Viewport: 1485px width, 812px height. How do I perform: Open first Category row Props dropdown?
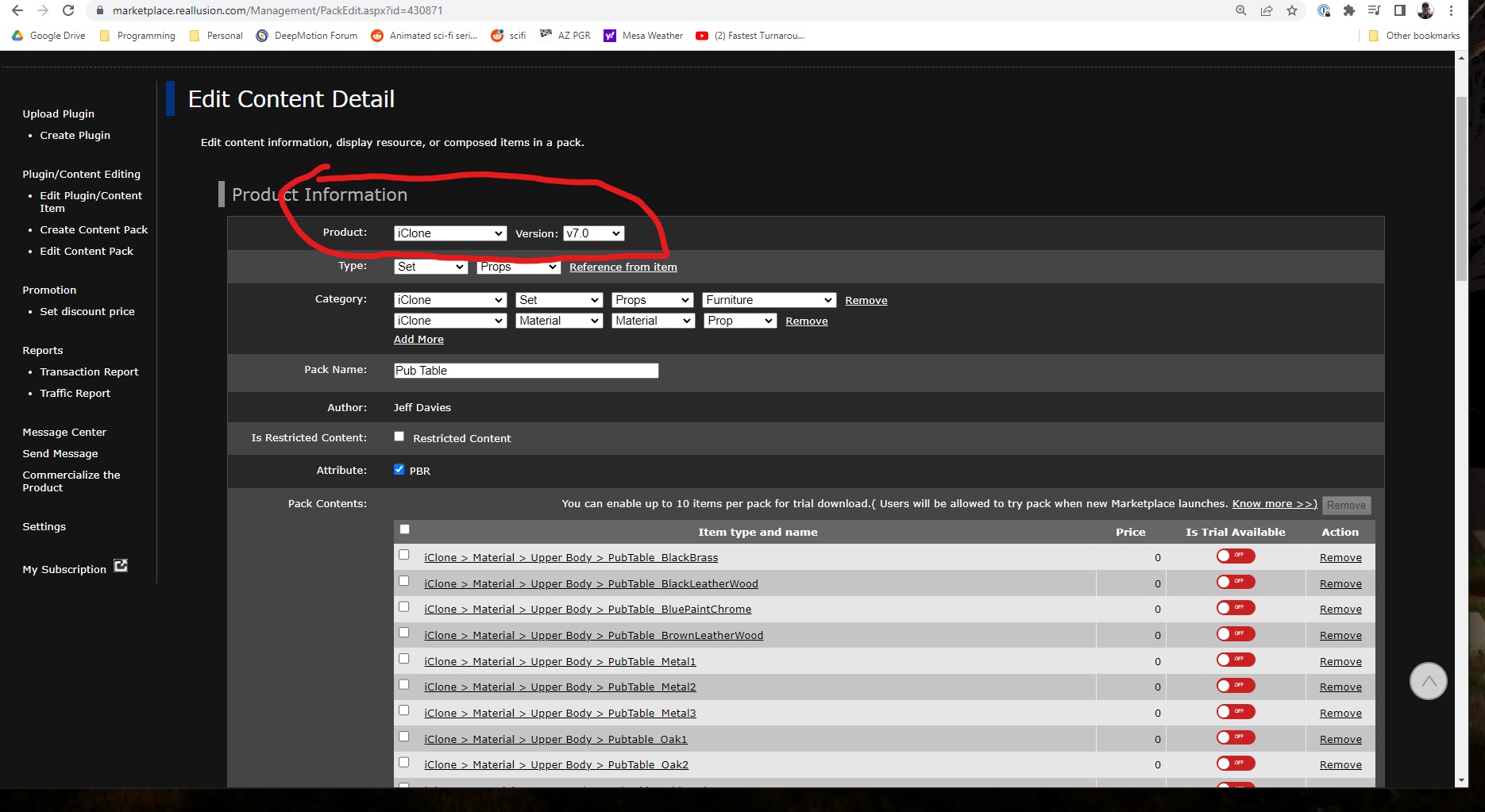click(653, 300)
